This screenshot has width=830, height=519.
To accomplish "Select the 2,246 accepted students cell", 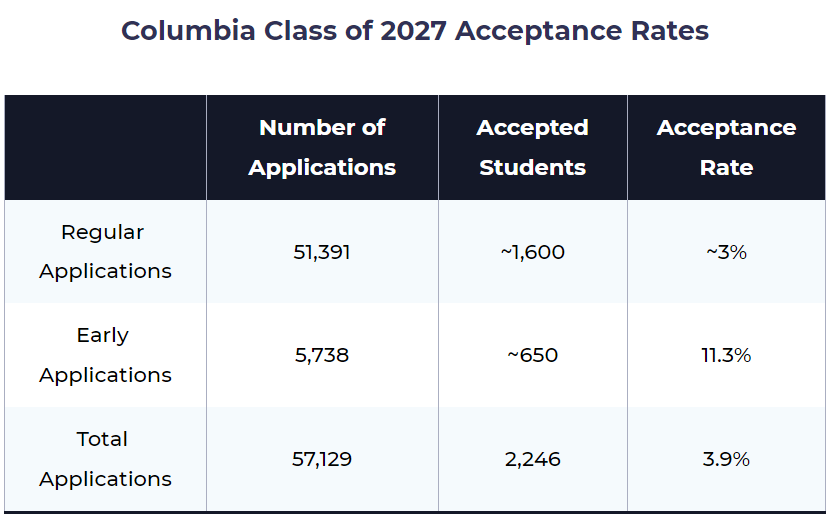I will 532,459.
